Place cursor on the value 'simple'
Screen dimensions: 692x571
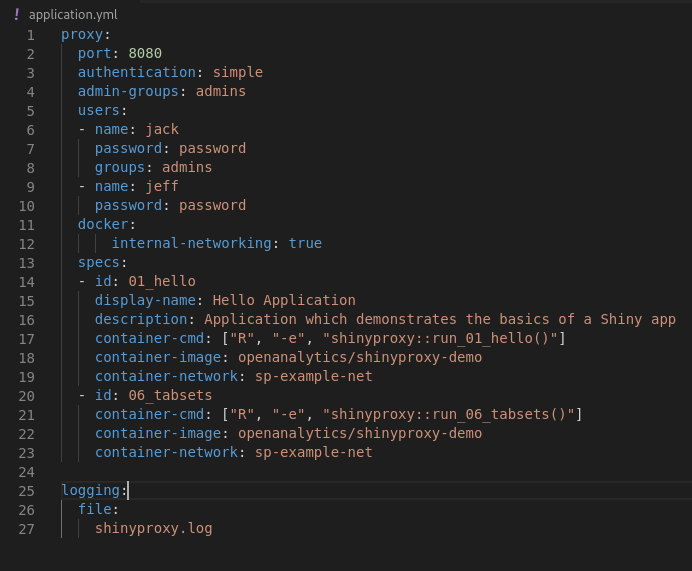238,72
